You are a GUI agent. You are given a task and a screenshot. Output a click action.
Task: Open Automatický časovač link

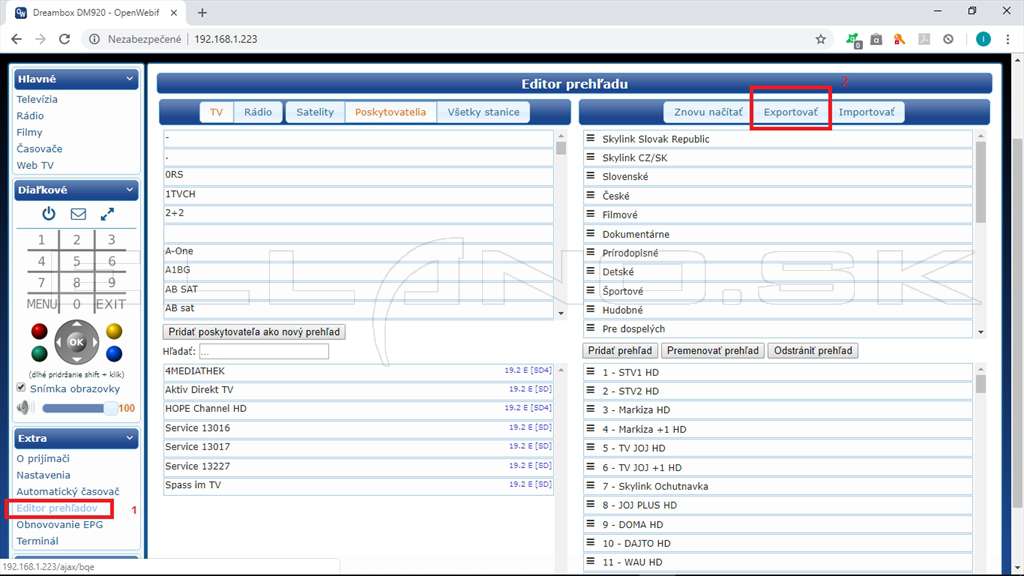[68, 491]
